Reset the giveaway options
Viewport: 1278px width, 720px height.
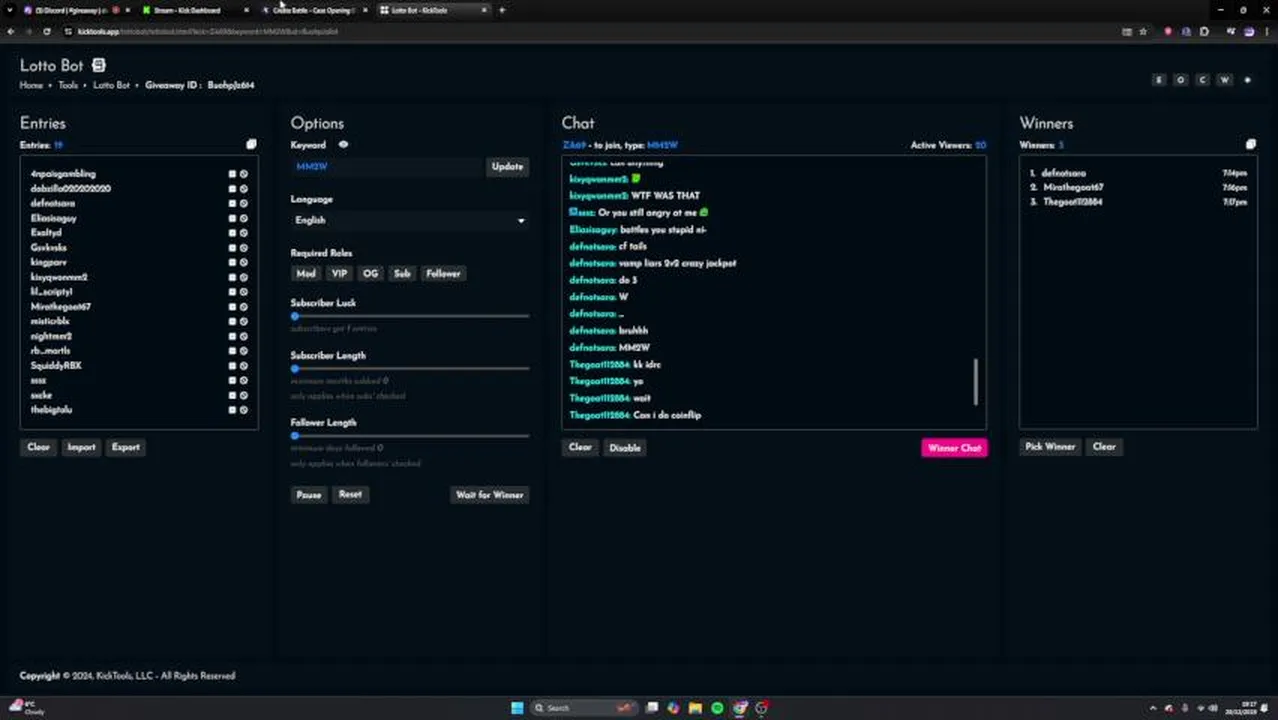[x=350, y=495]
